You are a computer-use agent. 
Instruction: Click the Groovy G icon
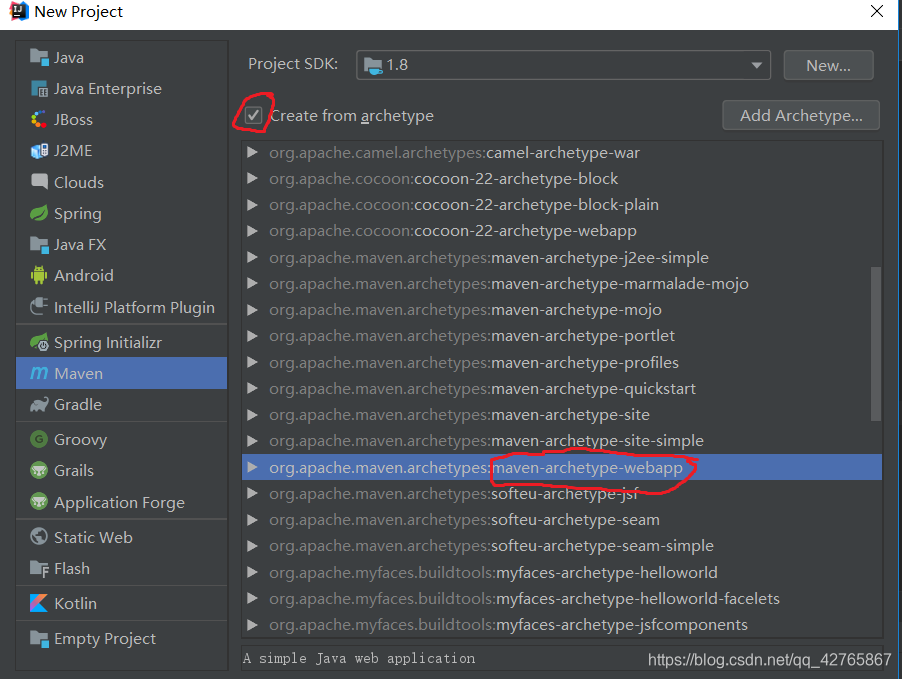tap(39, 440)
